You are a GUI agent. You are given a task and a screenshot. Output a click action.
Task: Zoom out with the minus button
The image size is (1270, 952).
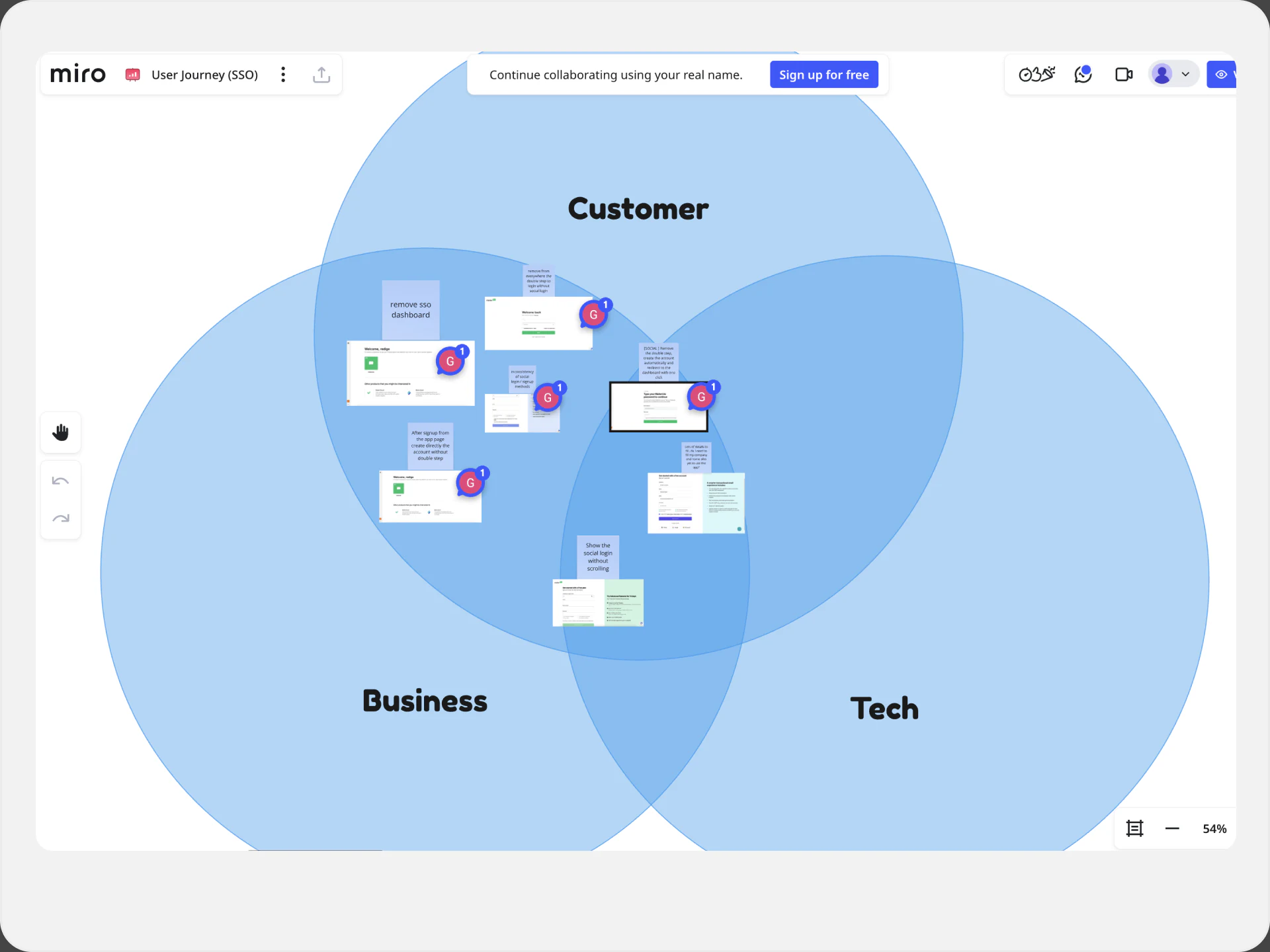(x=1172, y=828)
